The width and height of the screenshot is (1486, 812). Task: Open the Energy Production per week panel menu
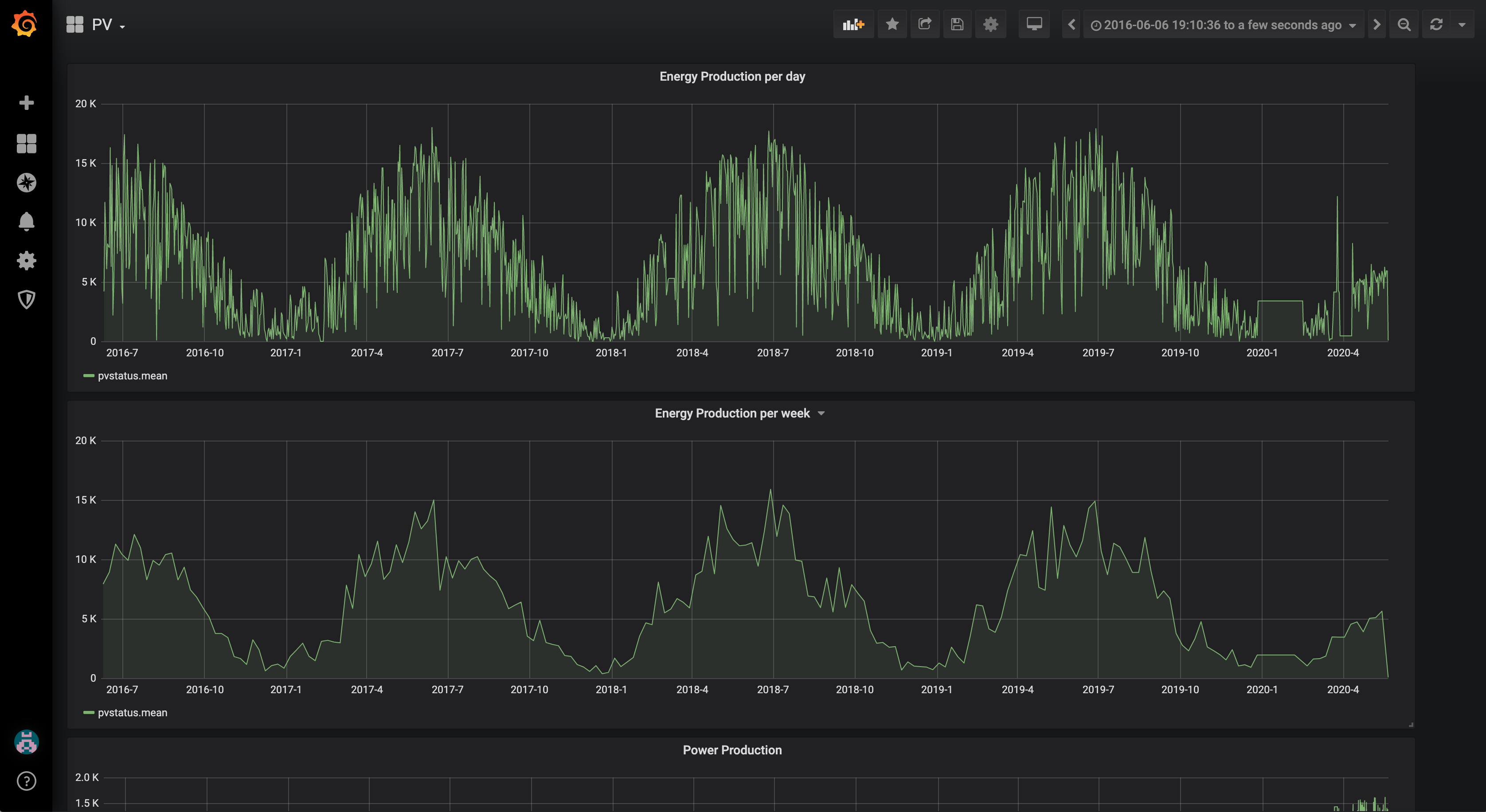click(x=739, y=413)
